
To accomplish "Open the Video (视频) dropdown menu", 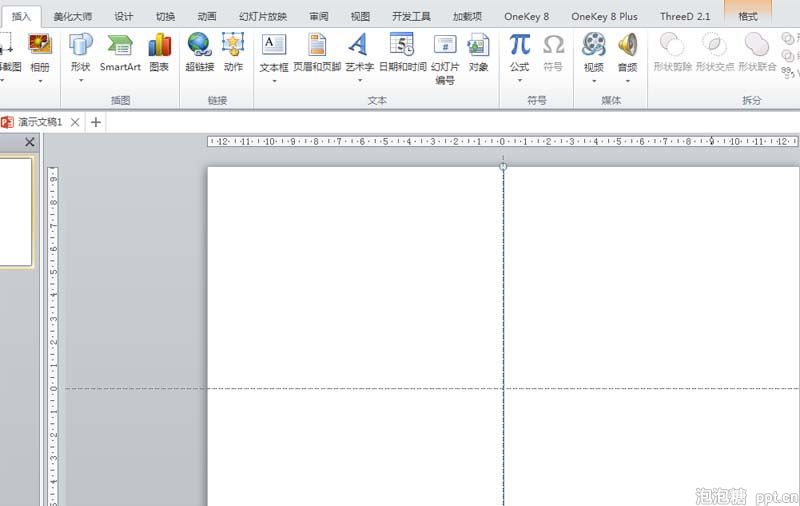I will tap(593, 80).
